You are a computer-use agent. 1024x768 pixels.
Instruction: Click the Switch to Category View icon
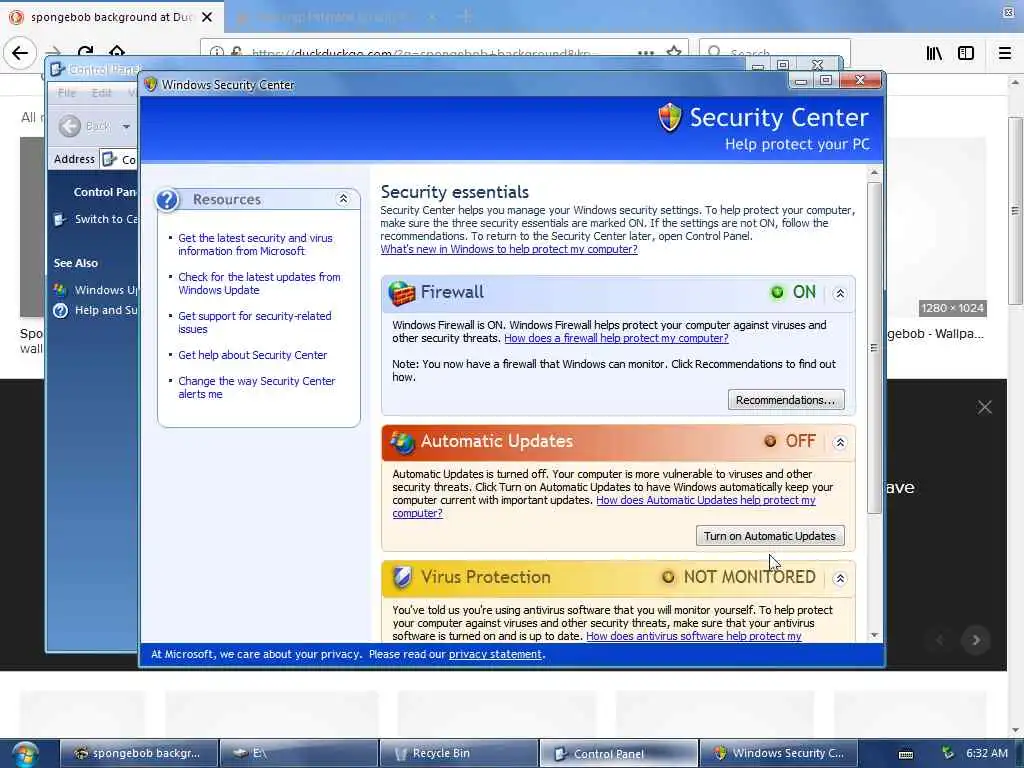coord(59,219)
